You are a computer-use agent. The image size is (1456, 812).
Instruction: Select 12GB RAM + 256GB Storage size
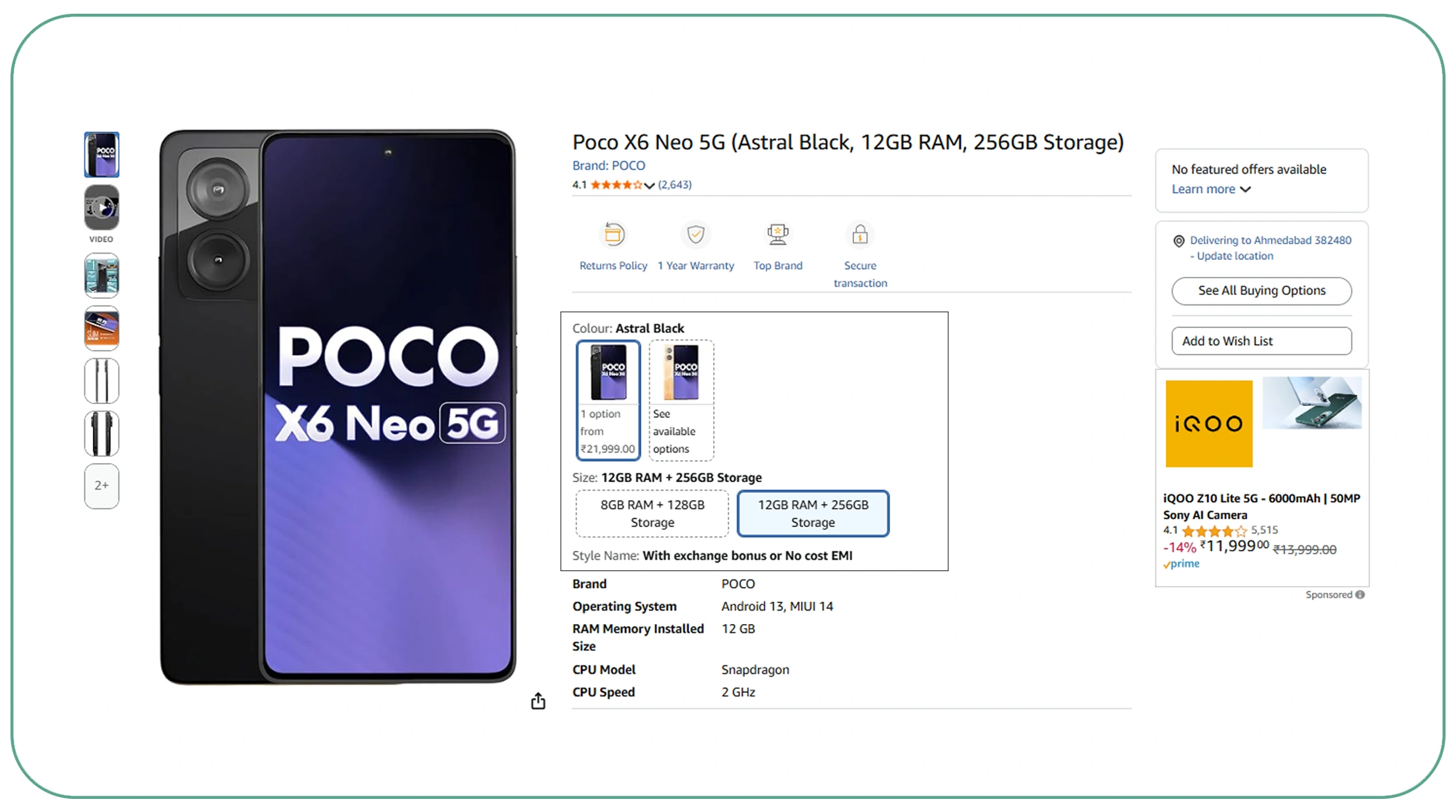(813, 513)
